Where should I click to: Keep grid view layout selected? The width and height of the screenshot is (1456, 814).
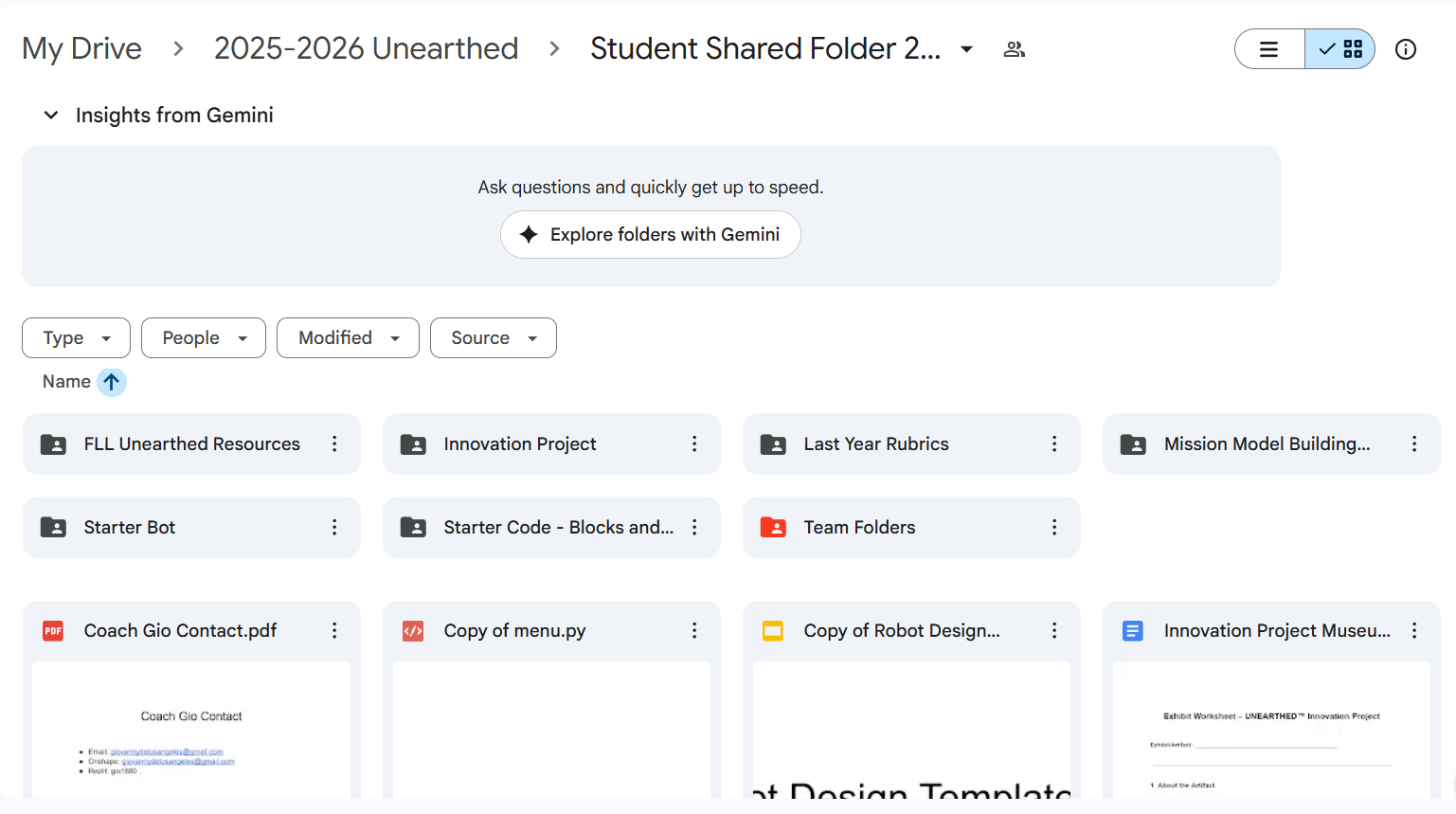1339,48
